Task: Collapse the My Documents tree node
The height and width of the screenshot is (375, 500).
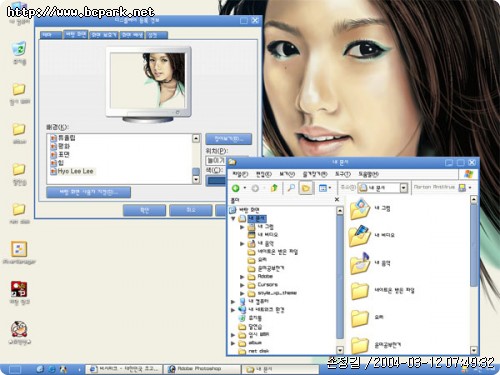Action: [x=233, y=219]
